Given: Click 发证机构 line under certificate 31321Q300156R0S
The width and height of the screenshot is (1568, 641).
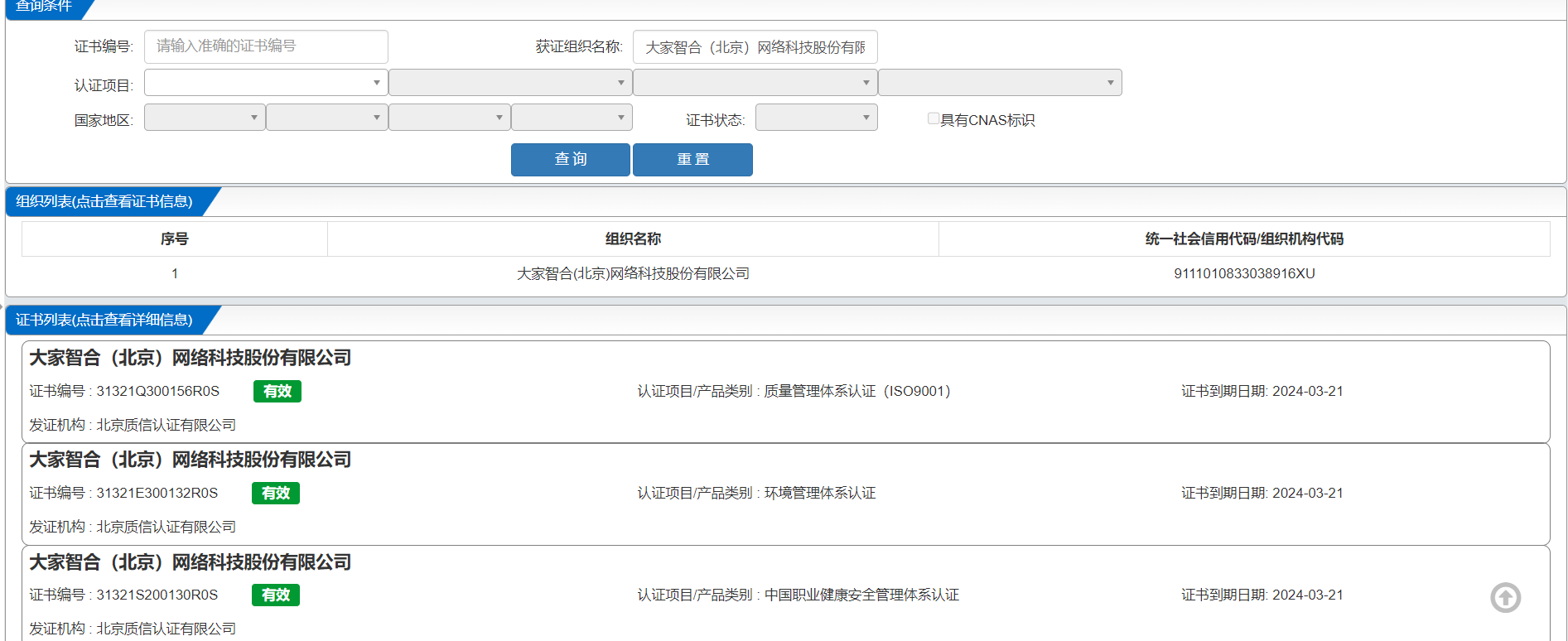Looking at the screenshot, I should tap(133, 425).
